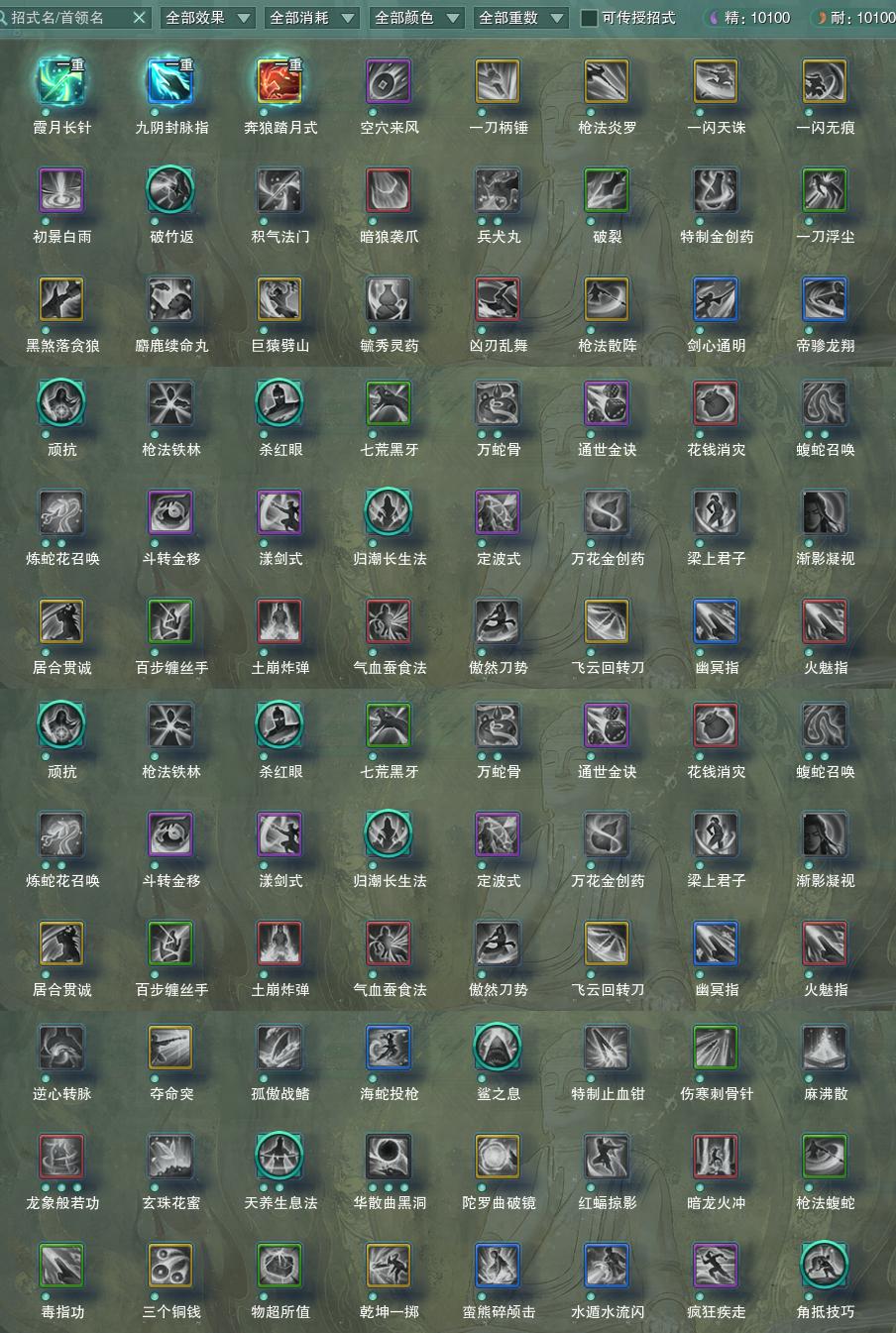Pick the 疯狂疾走 skill icon

pyautogui.click(x=717, y=1266)
